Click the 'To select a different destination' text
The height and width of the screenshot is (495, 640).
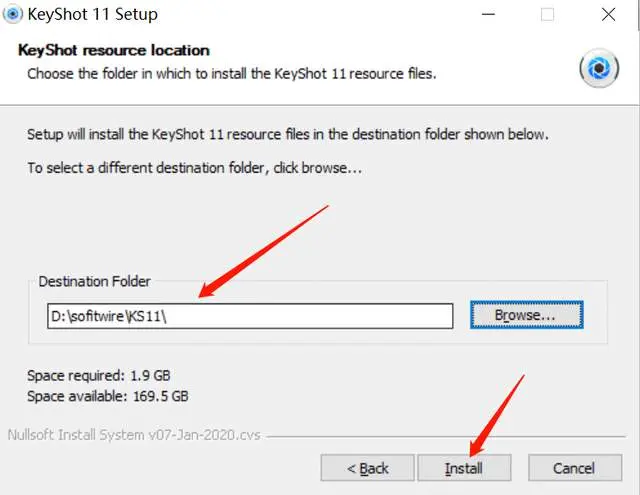(x=194, y=168)
